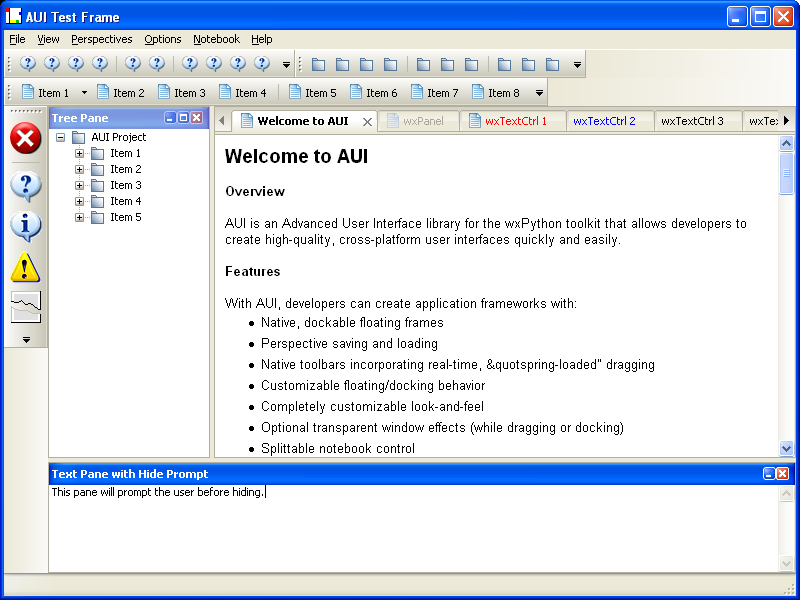Open the Item 1 dropdown arrow
This screenshot has width=800, height=600.
[84, 93]
